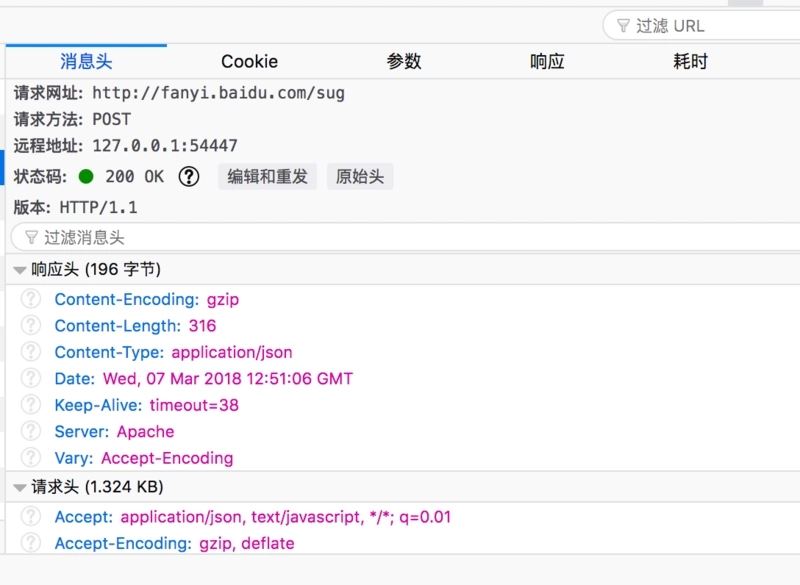Click the 编辑和重发 button
Screen dimensions: 800x585
click(x=267, y=177)
